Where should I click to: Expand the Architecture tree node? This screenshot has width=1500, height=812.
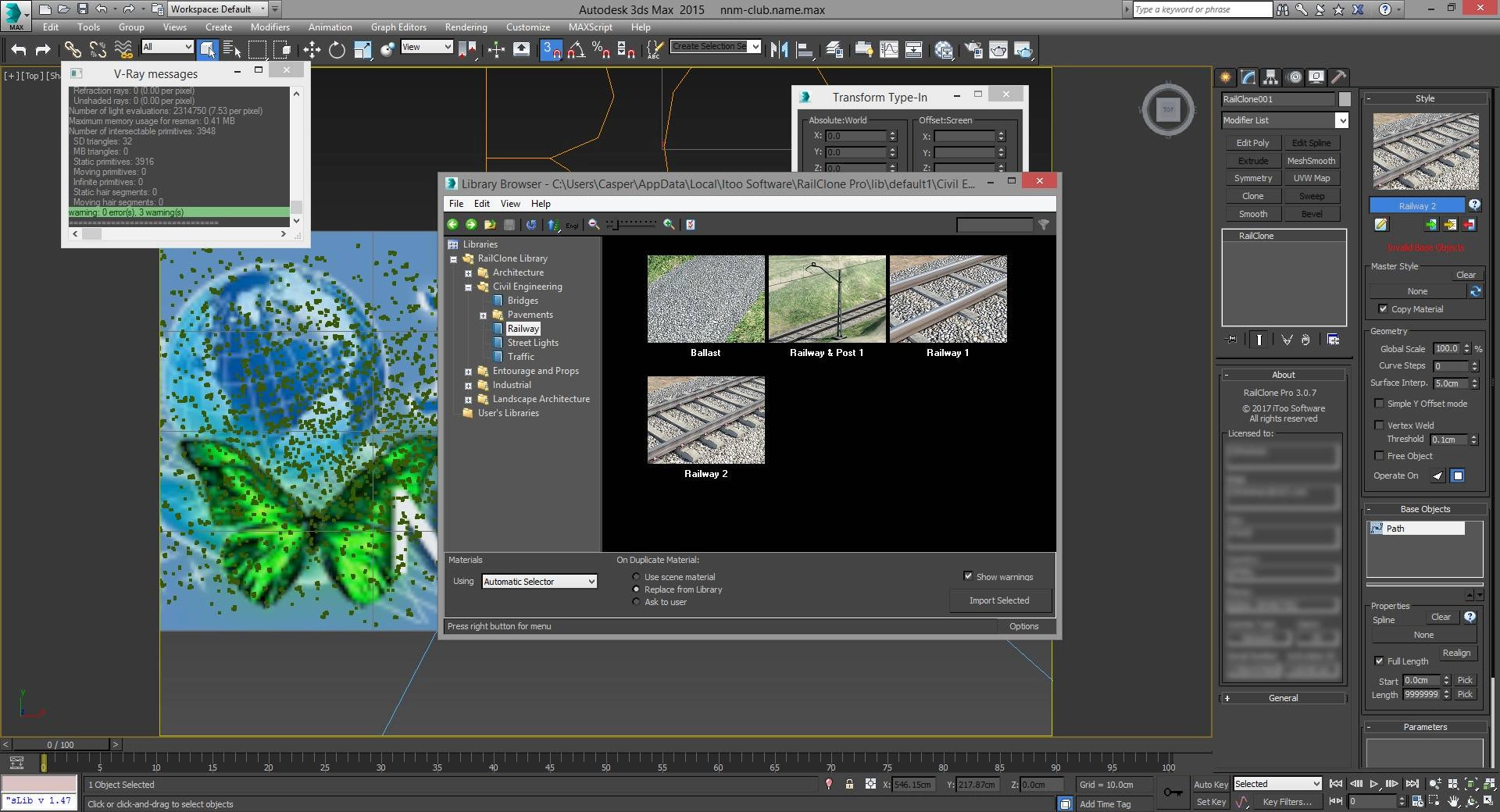pos(468,273)
